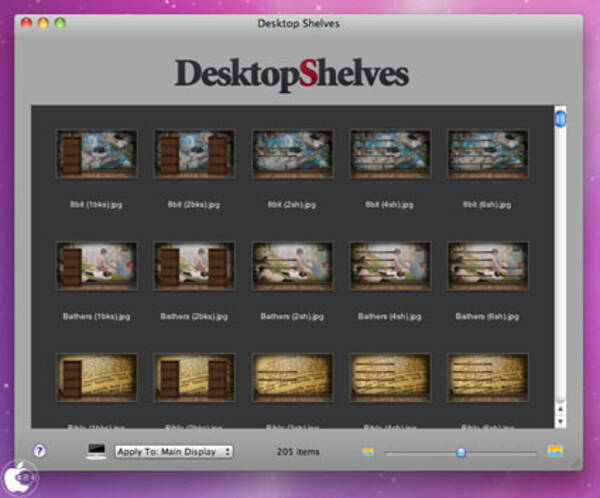This screenshot has height=498, width=600.
Task: Choose the 8bit (2sh).jpg wallpaper
Action: (x=292, y=153)
